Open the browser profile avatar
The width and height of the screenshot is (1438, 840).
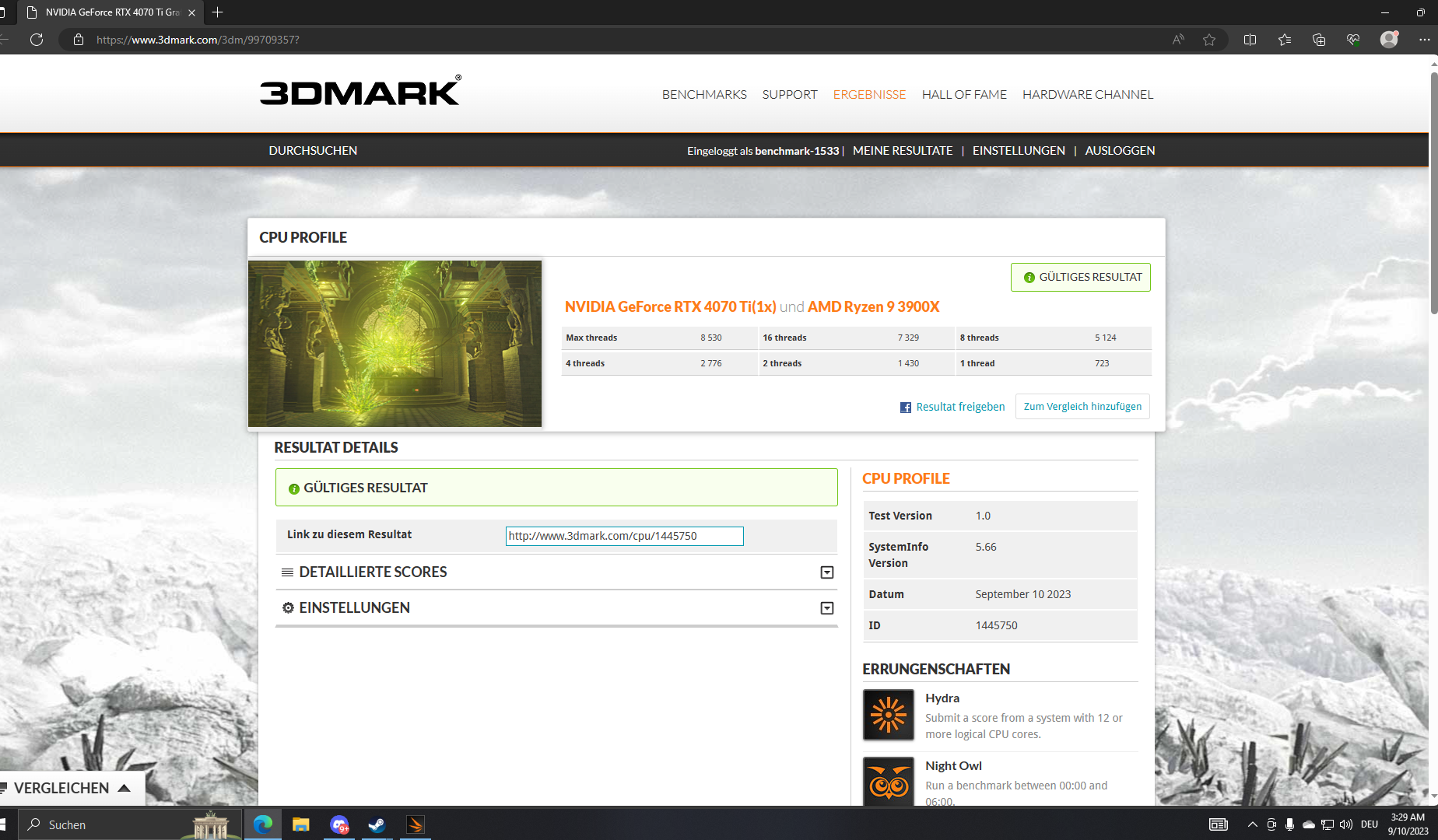[x=1389, y=40]
